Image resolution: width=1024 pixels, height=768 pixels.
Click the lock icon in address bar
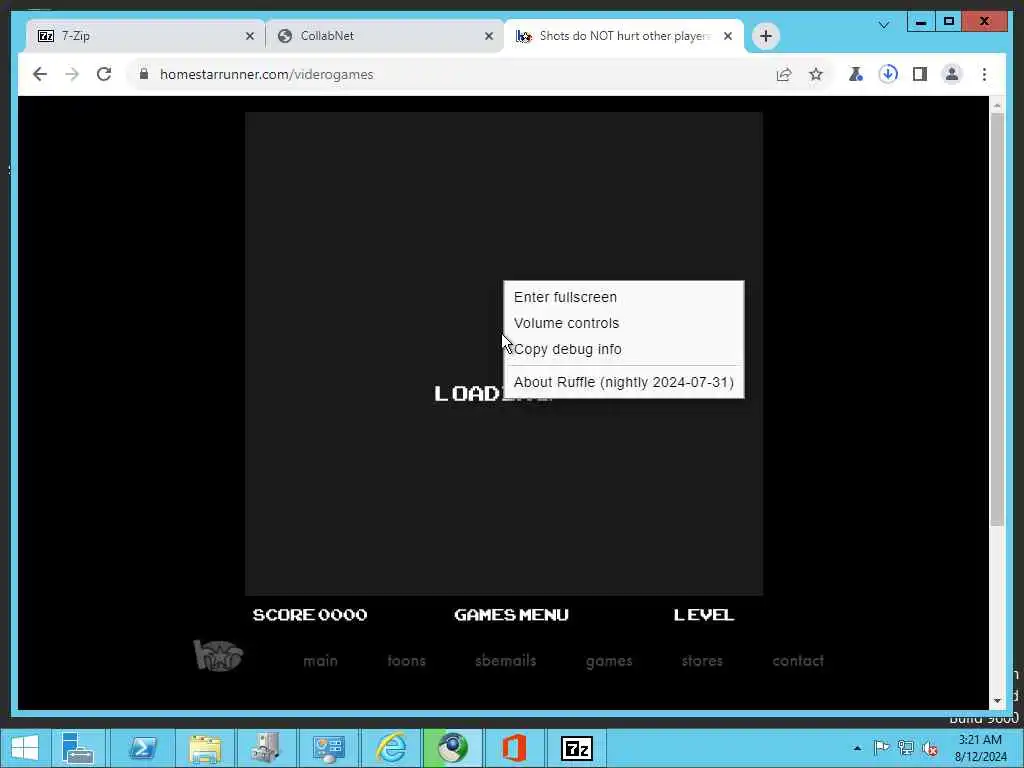144,74
